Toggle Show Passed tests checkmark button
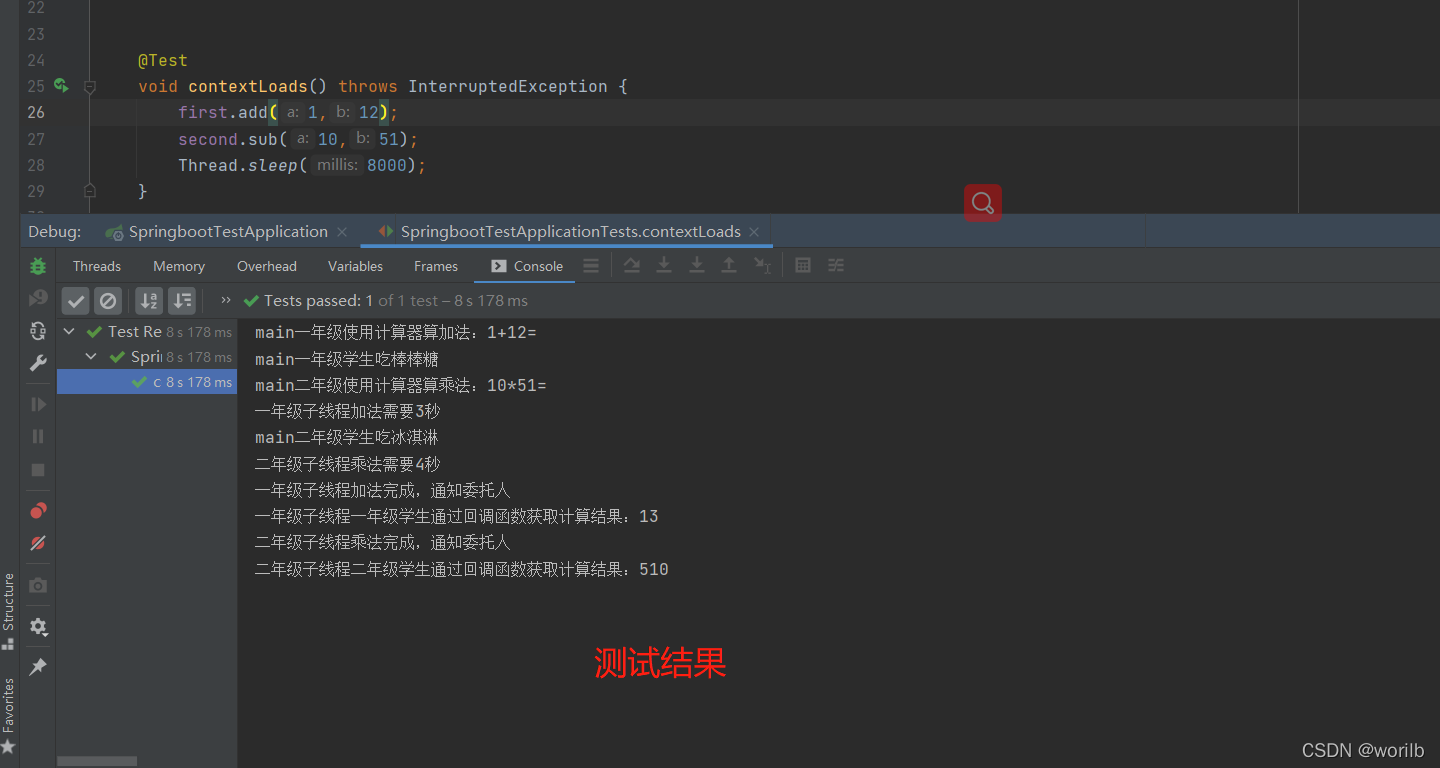Image resolution: width=1440 pixels, height=768 pixels. [76, 300]
